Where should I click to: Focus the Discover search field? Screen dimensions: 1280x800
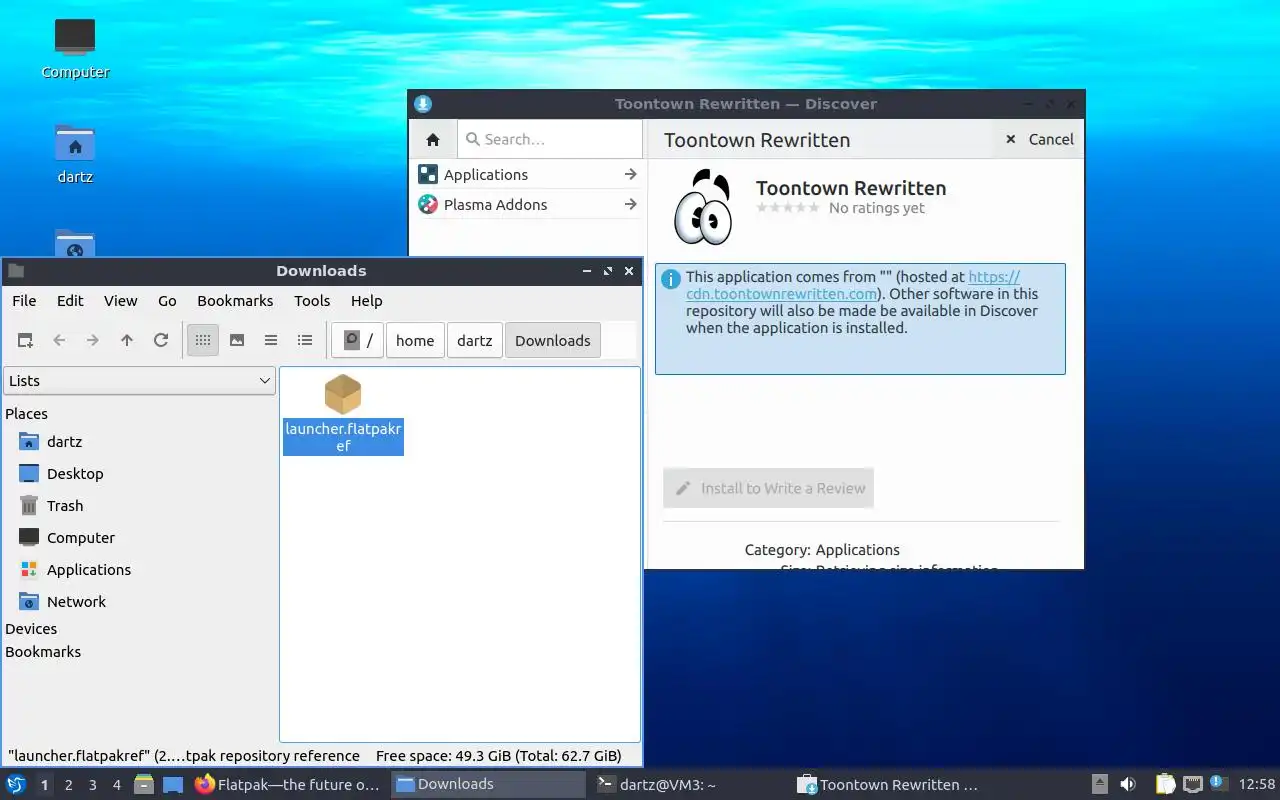click(550, 139)
